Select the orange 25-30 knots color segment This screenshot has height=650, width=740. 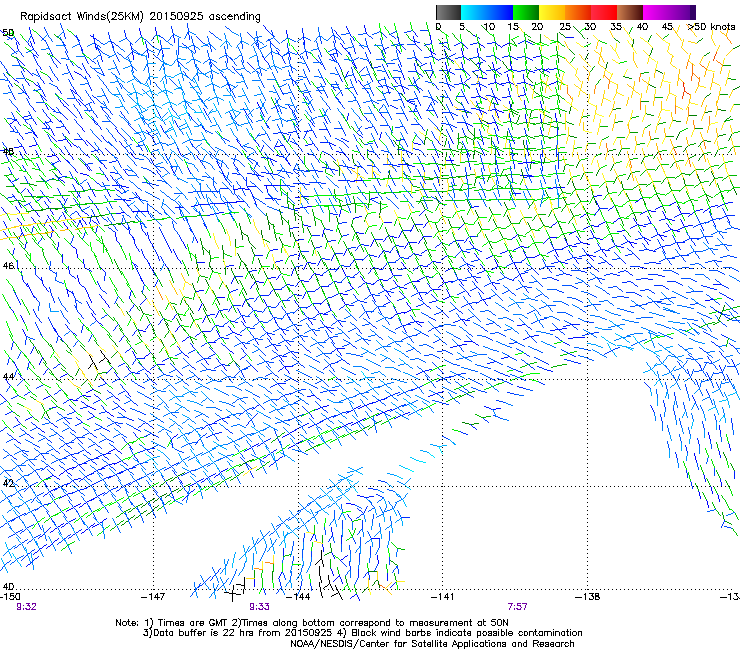578,12
